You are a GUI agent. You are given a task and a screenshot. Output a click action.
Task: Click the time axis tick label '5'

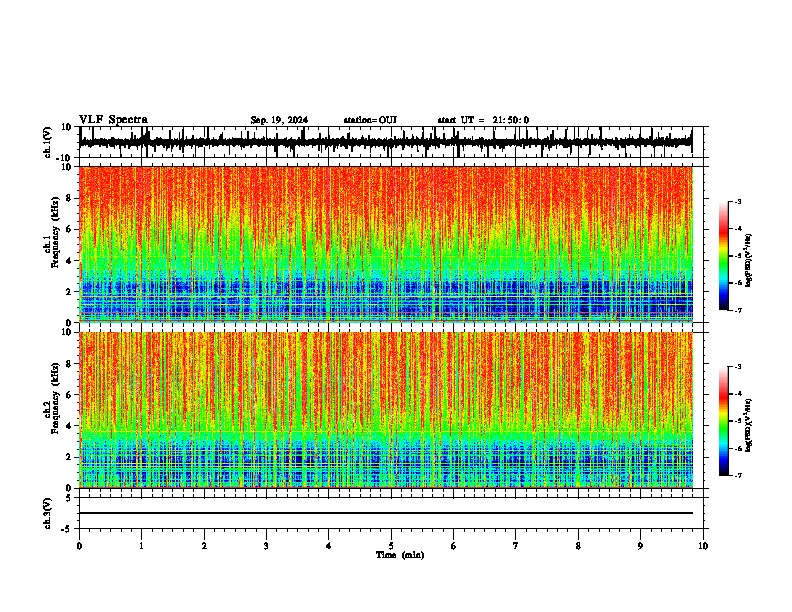pos(391,546)
